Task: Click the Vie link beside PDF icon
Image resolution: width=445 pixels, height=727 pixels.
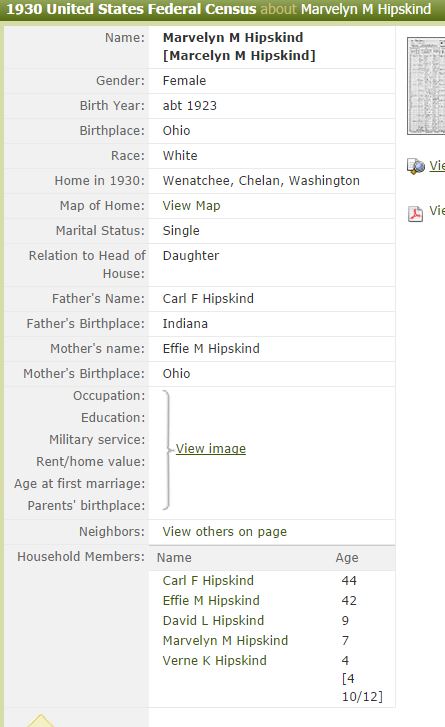Action: tap(437, 210)
